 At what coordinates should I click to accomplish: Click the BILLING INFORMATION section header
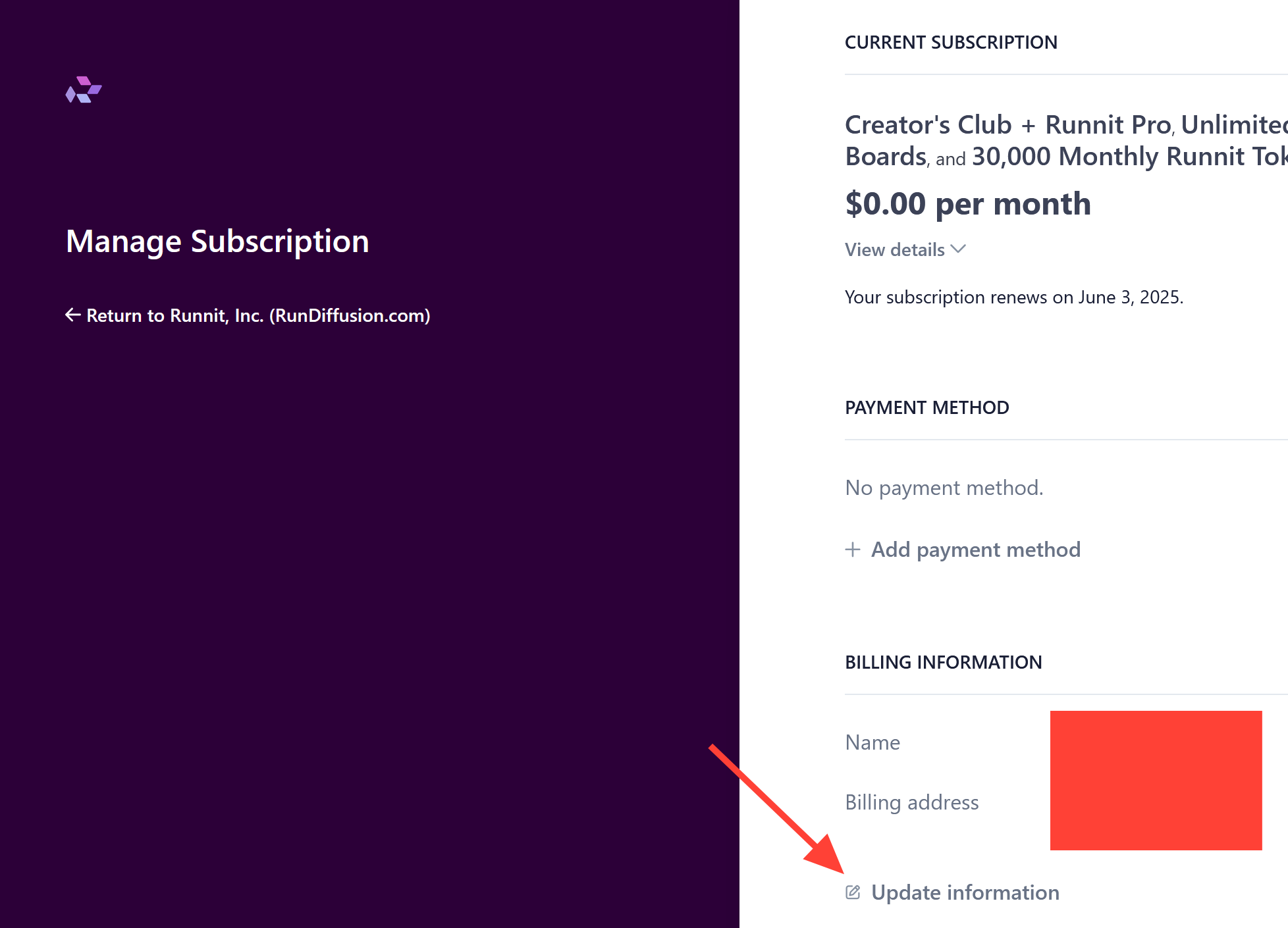tap(944, 662)
